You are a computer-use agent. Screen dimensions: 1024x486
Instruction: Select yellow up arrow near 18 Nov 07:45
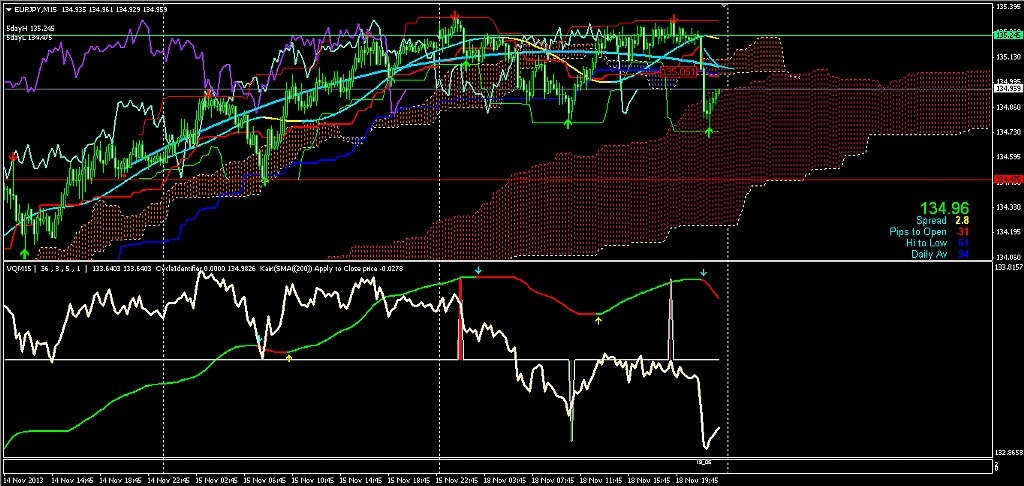[x=598, y=319]
